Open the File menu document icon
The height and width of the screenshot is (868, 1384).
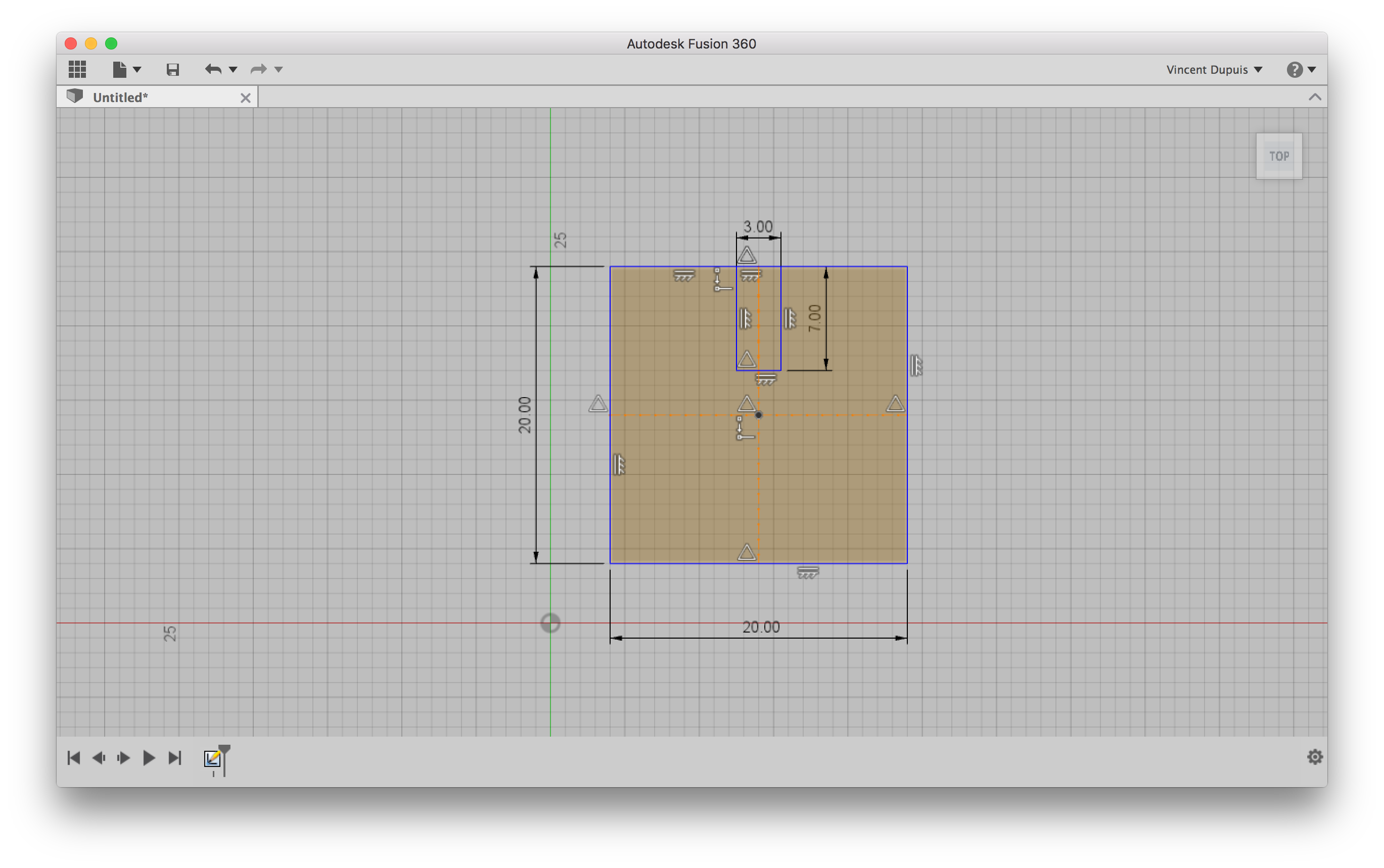(x=119, y=69)
